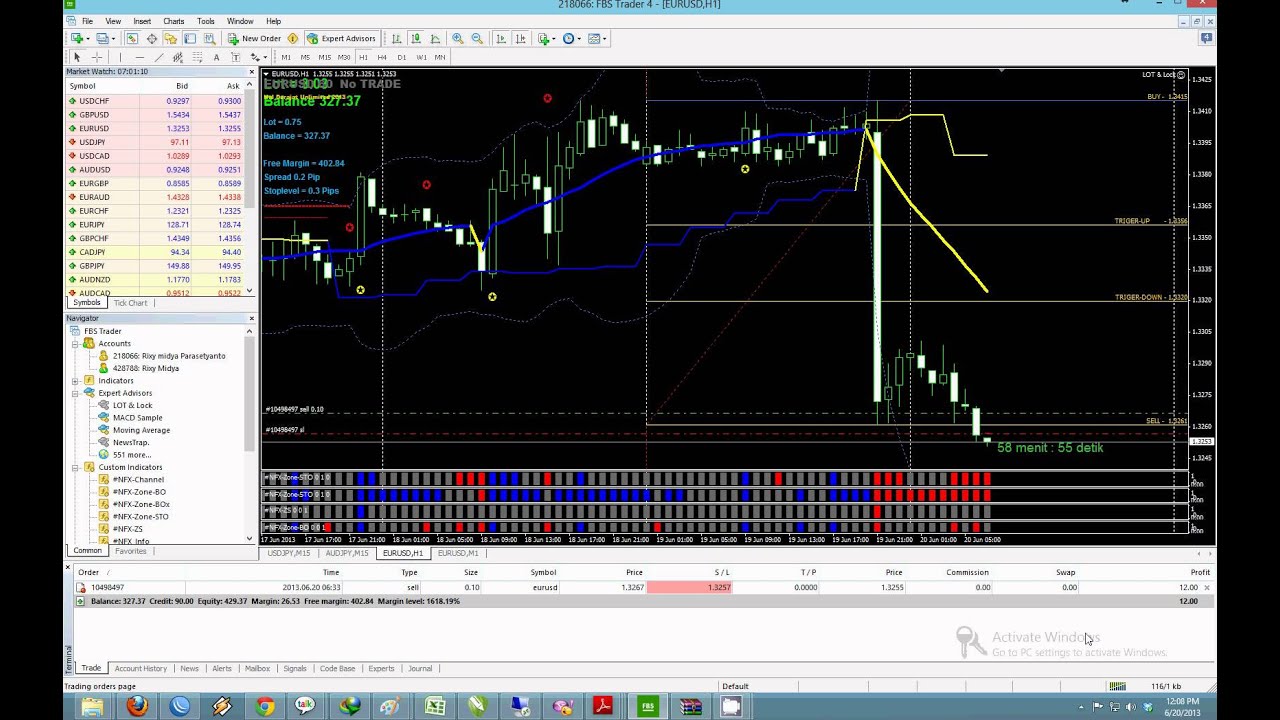Viewport: 1280px width, 720px height.
Task: Open the File menu
Action: point(87,21)
